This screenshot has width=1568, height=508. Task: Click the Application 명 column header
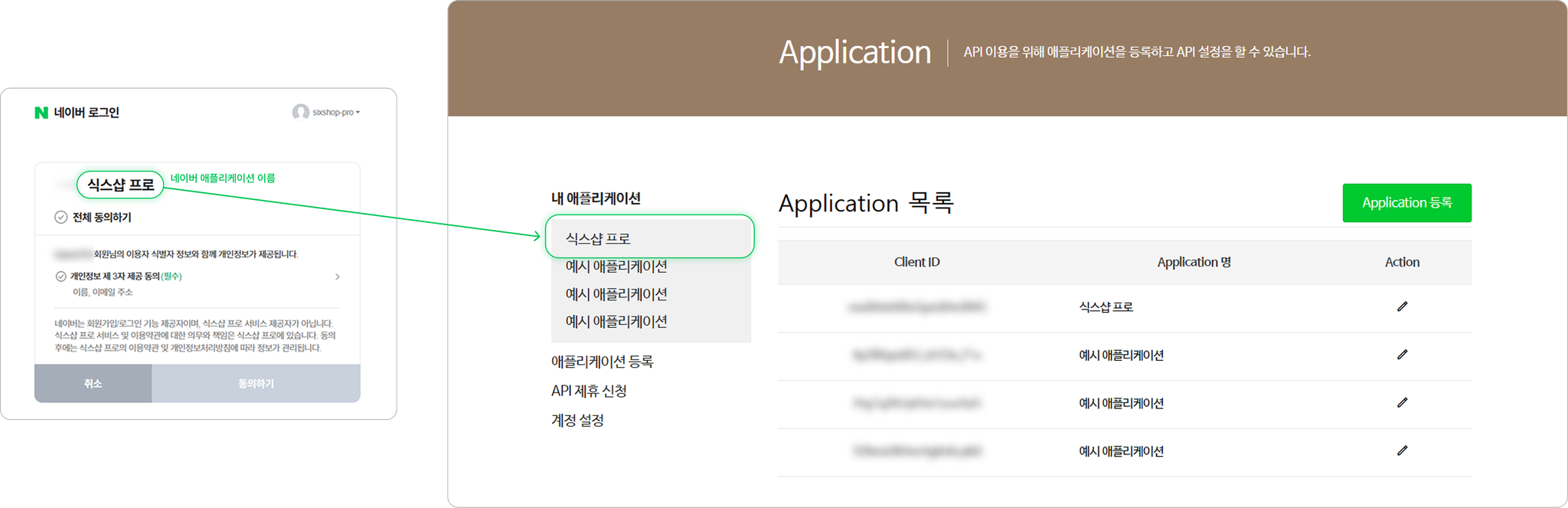(x=1194, y=262)
